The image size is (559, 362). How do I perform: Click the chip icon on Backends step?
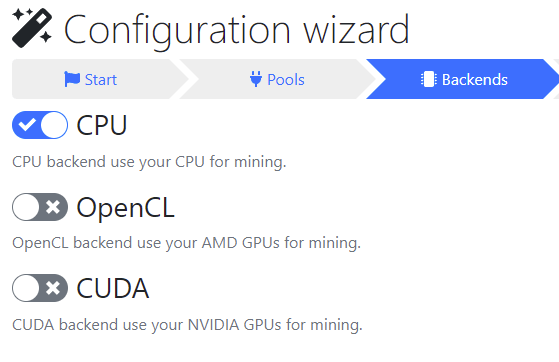pos(429,79)
